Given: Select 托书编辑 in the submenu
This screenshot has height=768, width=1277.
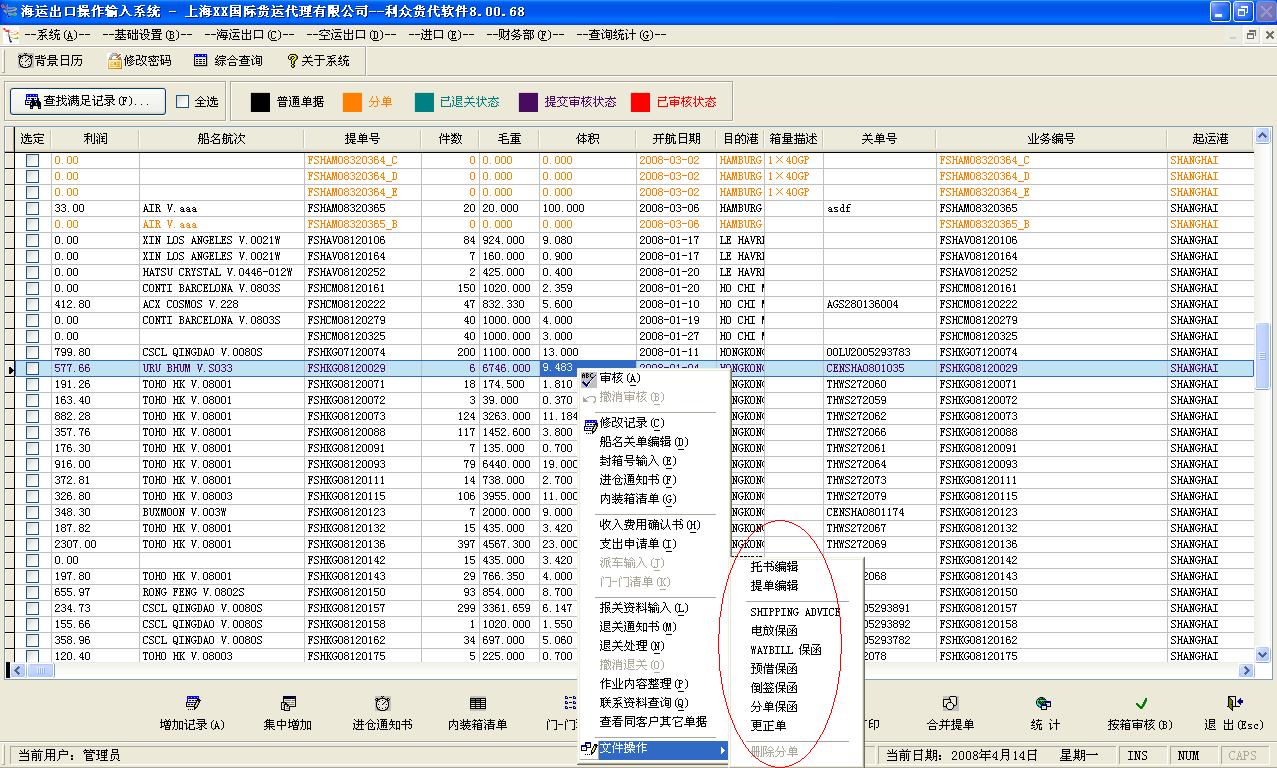Looking at the screenshot, I should pyautogui.click(x=775, y=567).
